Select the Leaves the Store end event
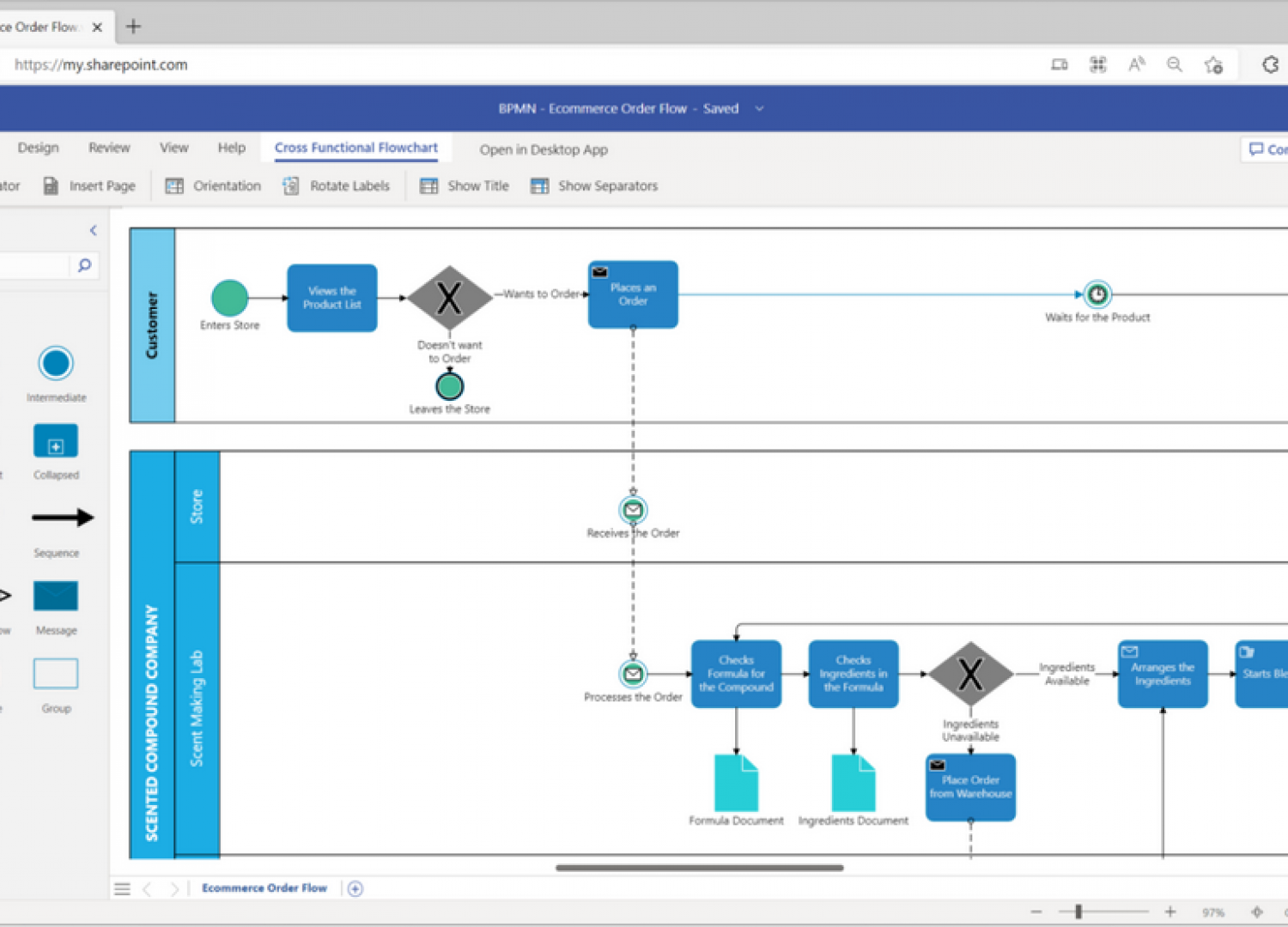Image resolution: width=1288 pixels, height=927 pixels. tap(450, 386)
